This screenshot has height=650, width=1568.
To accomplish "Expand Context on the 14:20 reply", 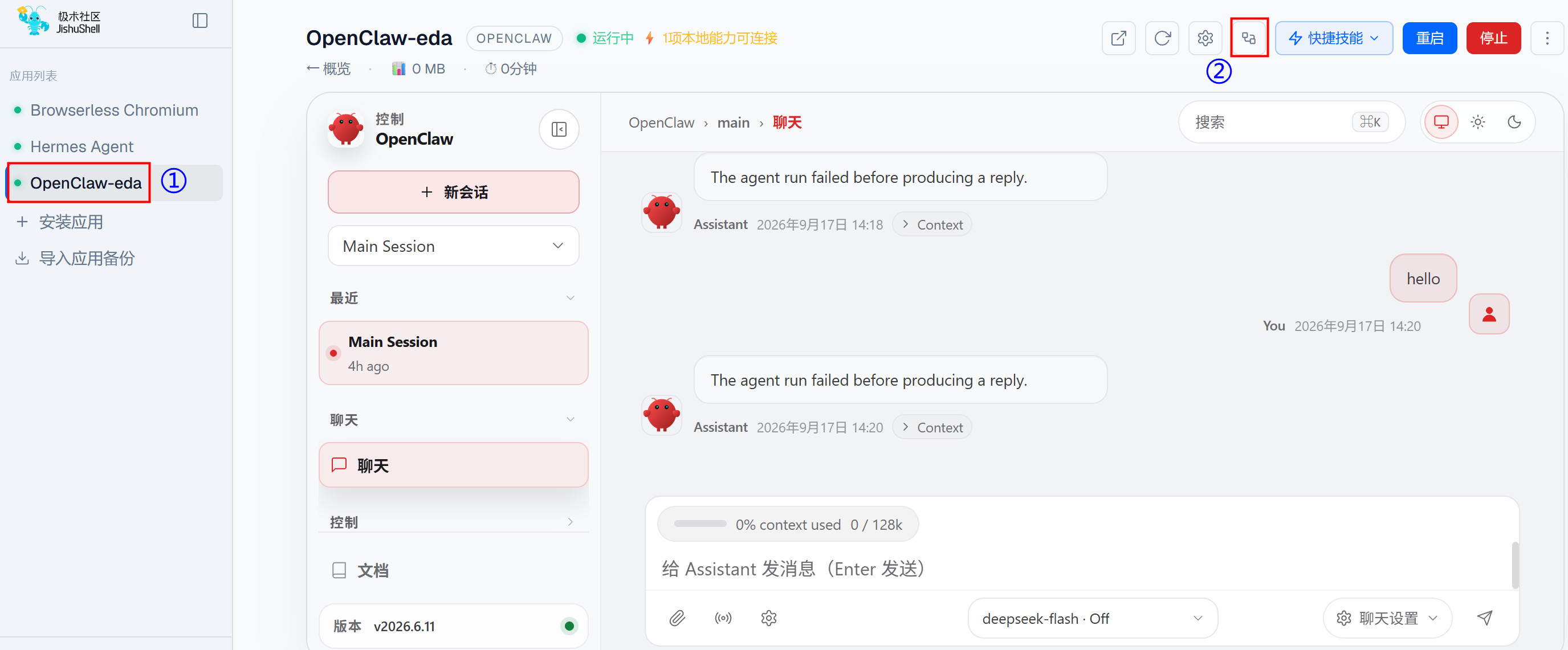I will click(x=931, y=427).
